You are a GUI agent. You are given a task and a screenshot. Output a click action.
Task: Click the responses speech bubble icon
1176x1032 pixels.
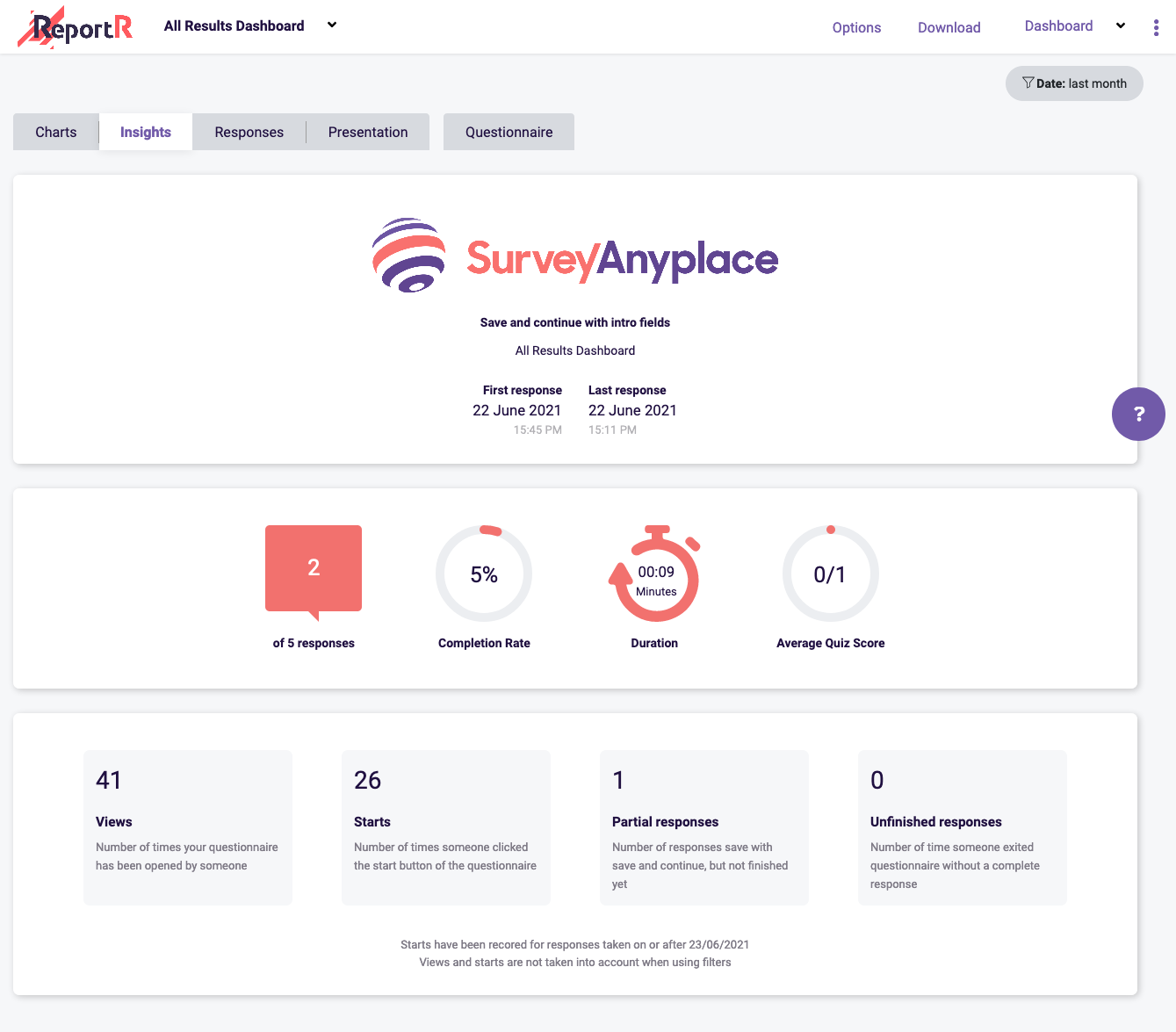pos(313,568)
